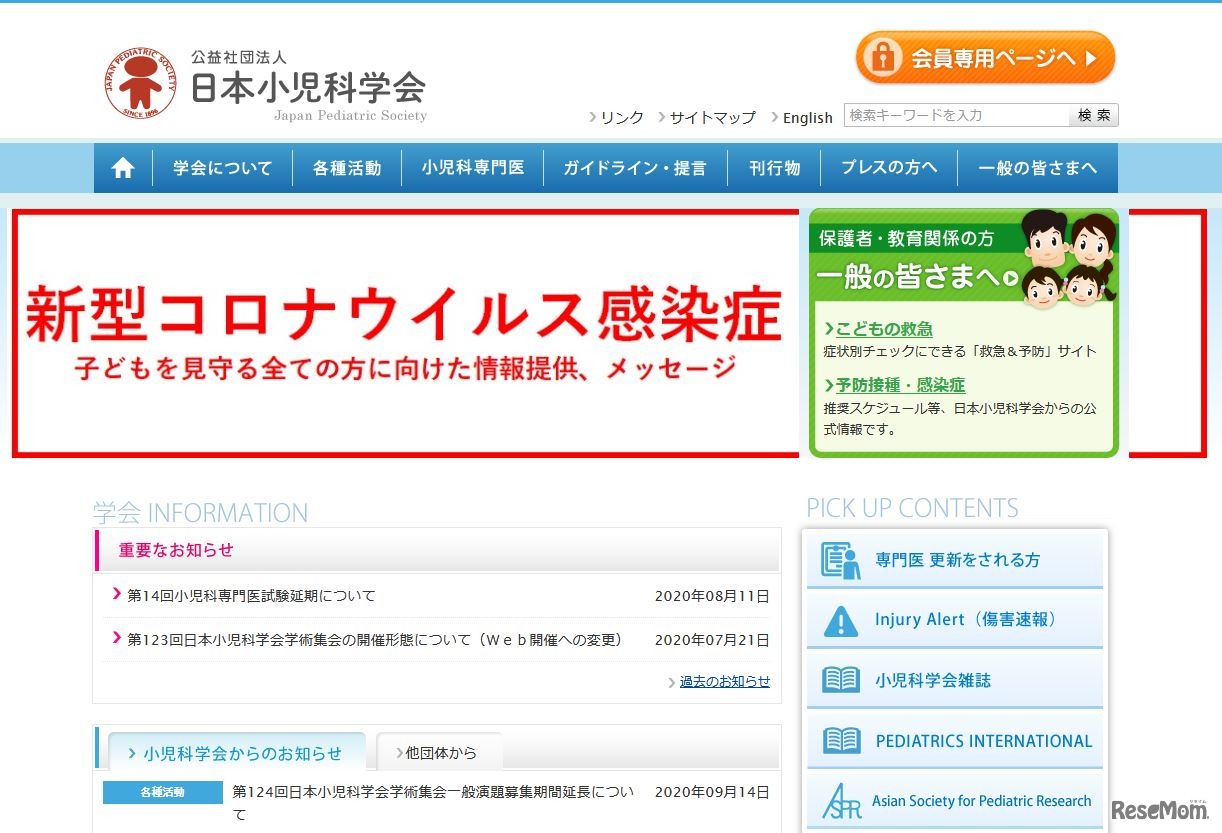Click the lock icon on the member page button
The image size is (1222, 833).
coord(882,58)
